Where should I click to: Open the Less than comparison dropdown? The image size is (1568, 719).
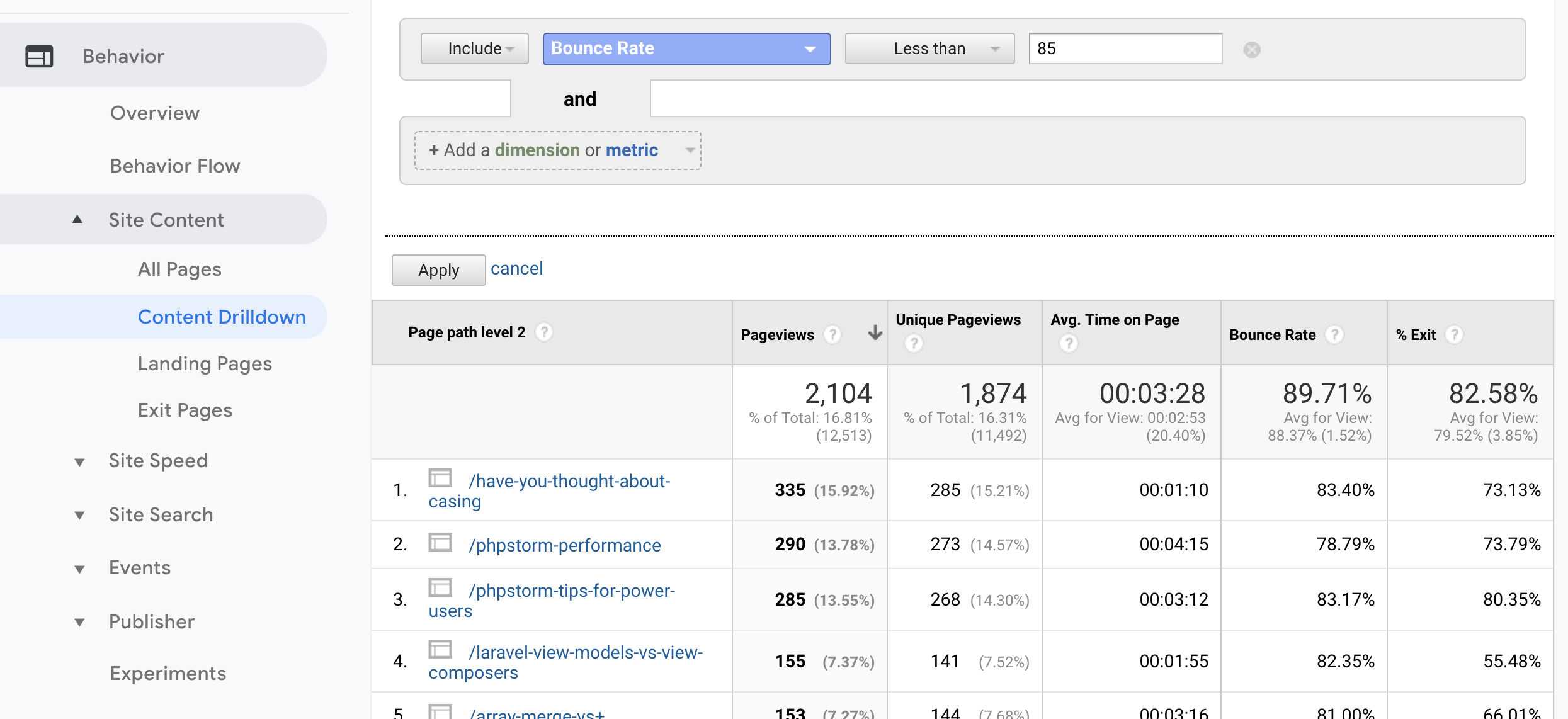pos(929,49)
